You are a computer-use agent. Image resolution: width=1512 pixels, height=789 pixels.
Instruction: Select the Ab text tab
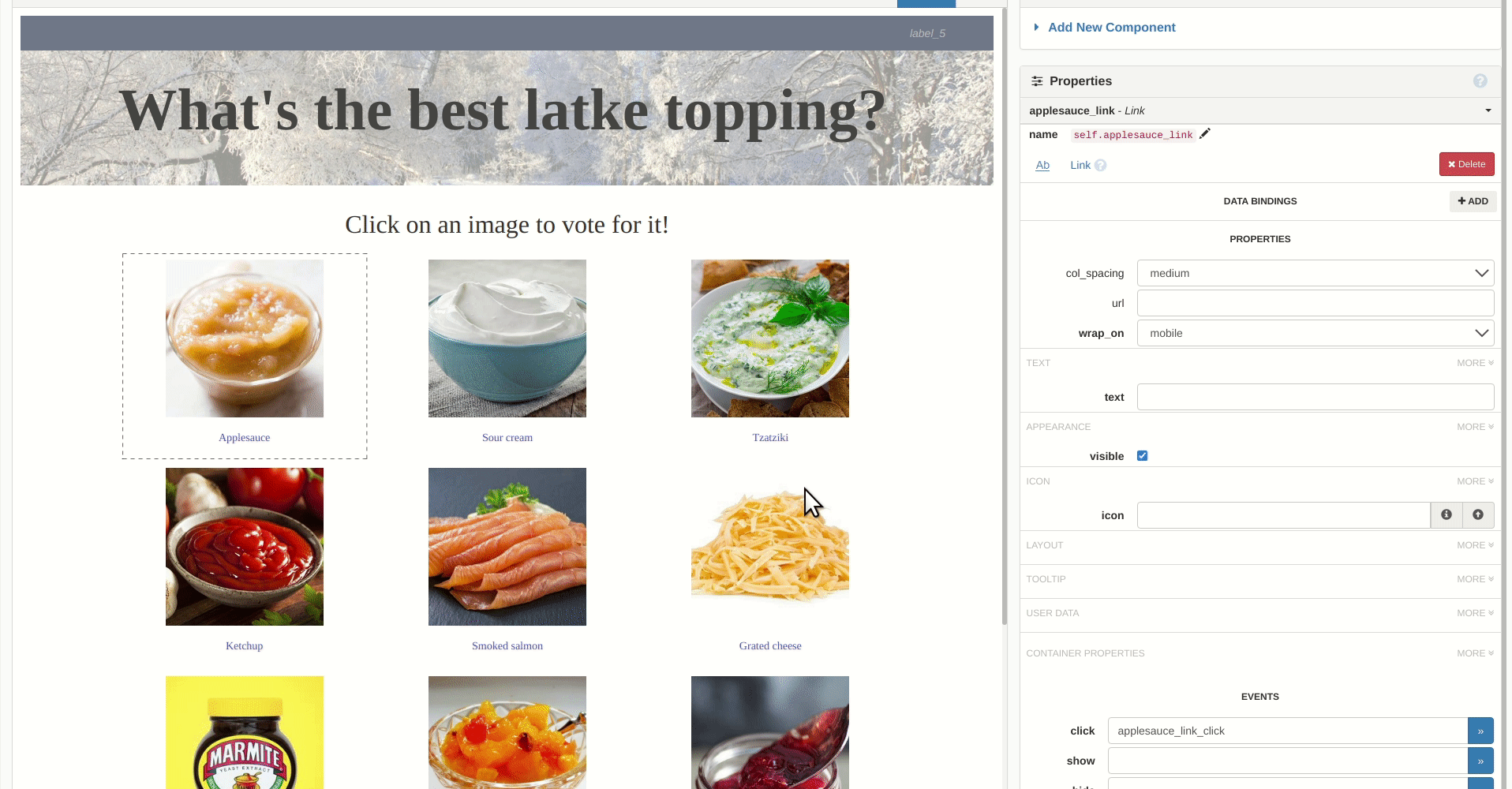click(x=1042, y=165)
